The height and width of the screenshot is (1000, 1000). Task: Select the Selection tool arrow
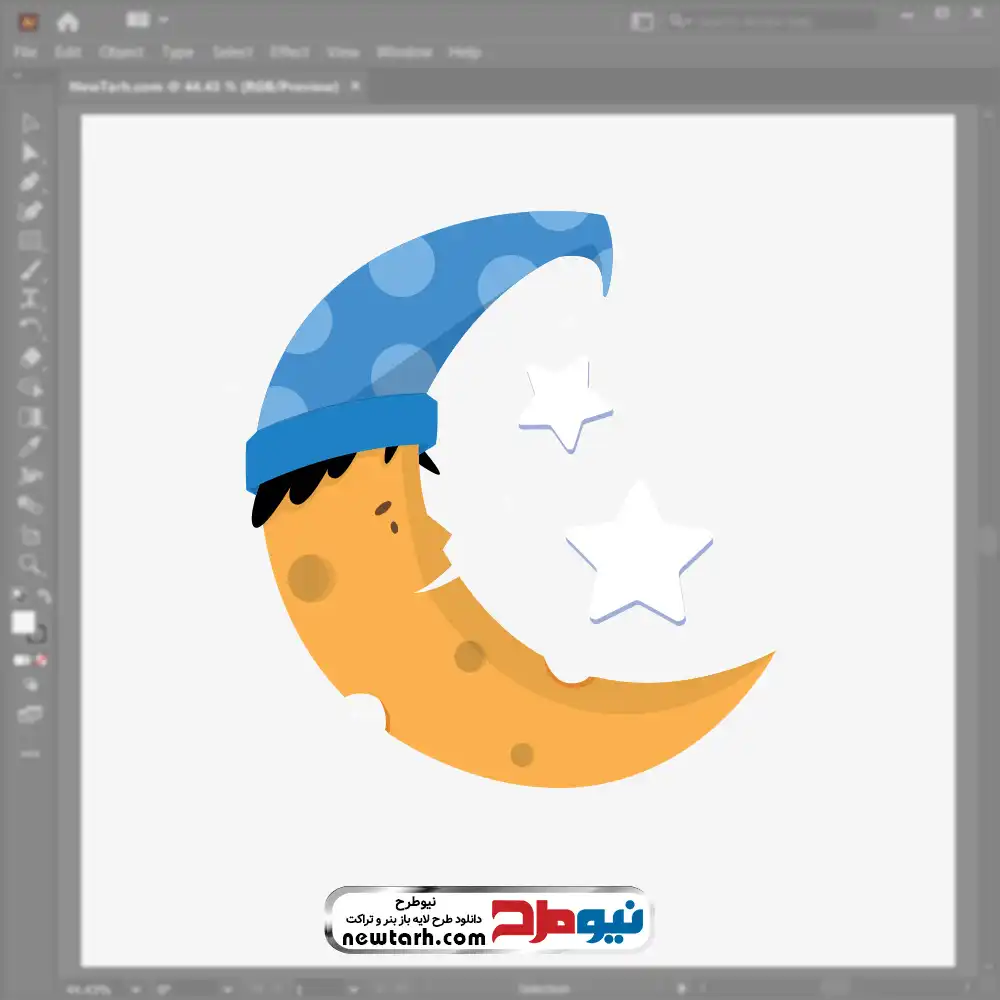pyautogui.click(x=30, y=124)
